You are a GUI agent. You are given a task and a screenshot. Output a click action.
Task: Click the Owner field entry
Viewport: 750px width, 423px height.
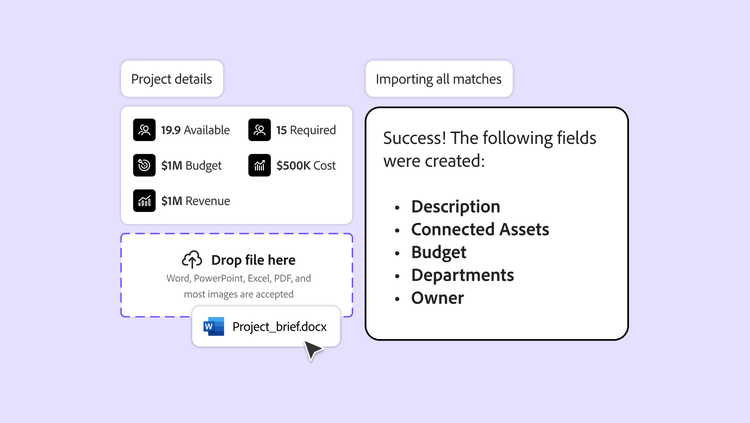click(x=437, y=297)
